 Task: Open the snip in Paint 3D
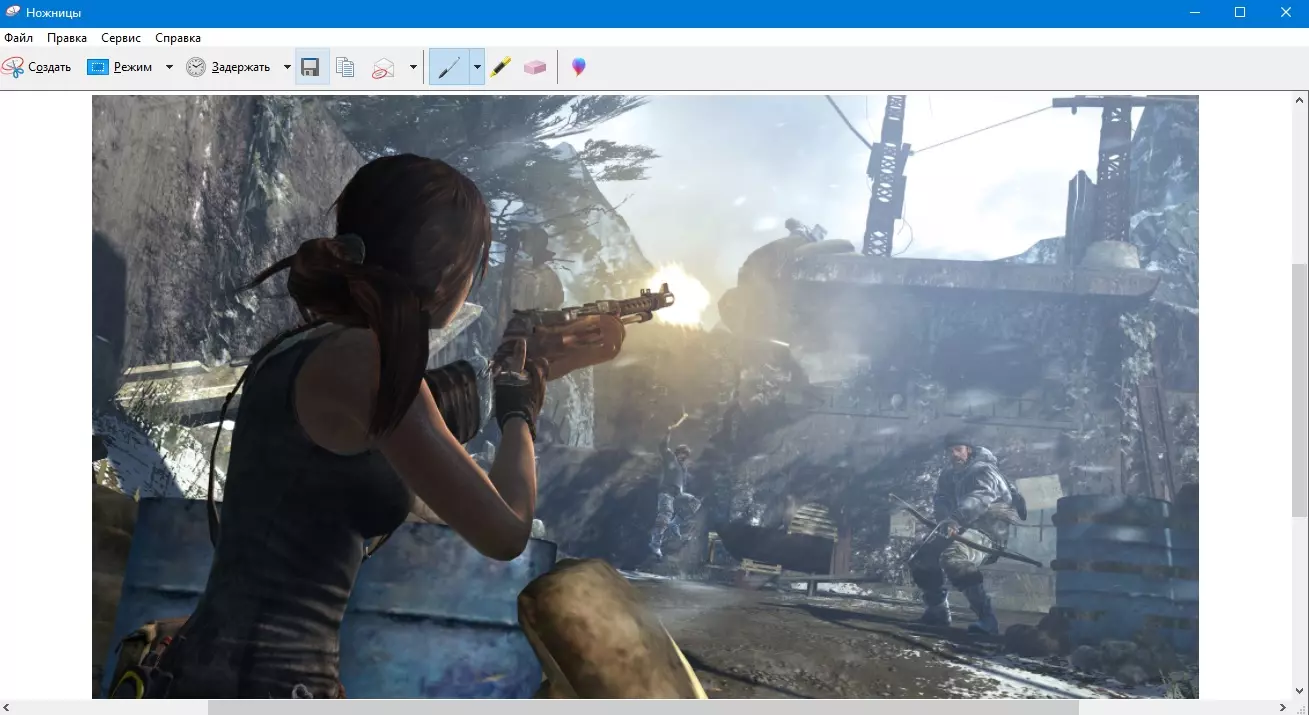[x=578, y=67]
